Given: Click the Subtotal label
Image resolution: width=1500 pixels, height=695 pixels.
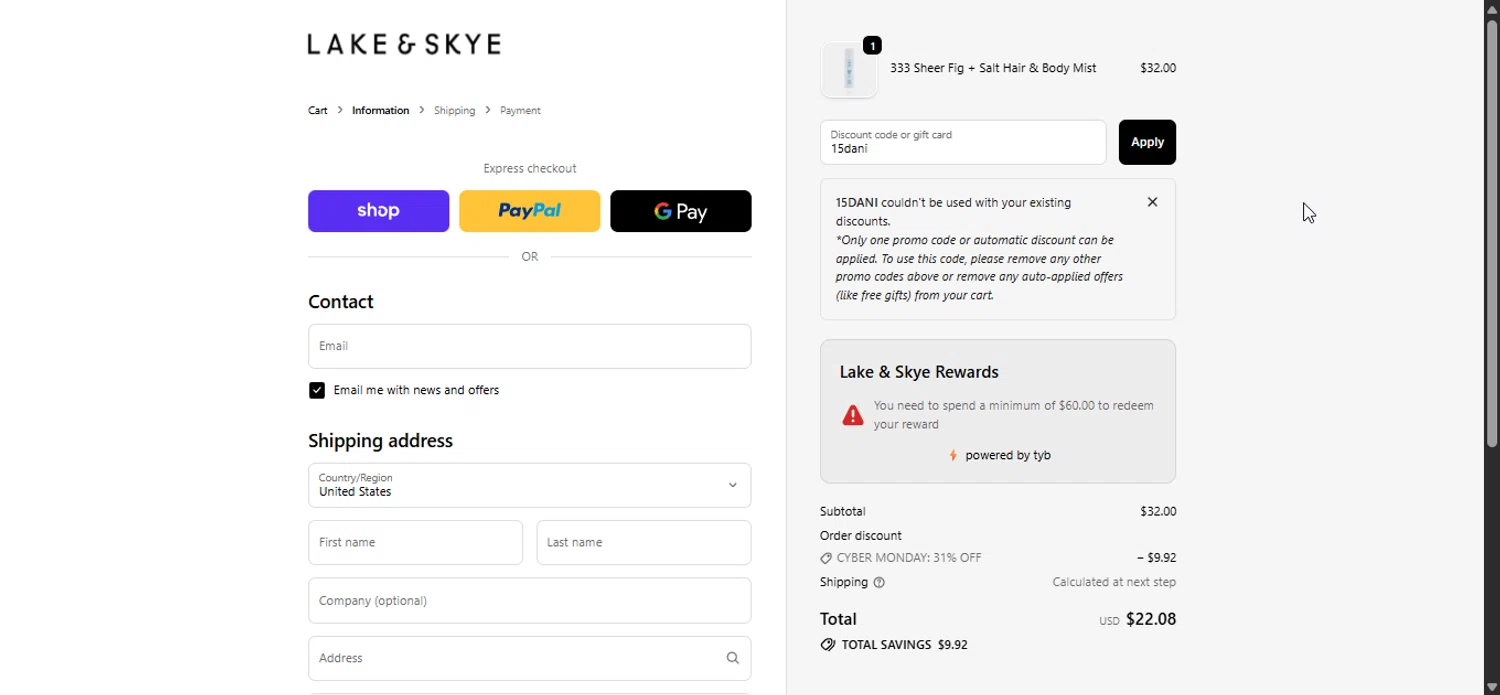Looking at the screenshot, I should point(843,511).
